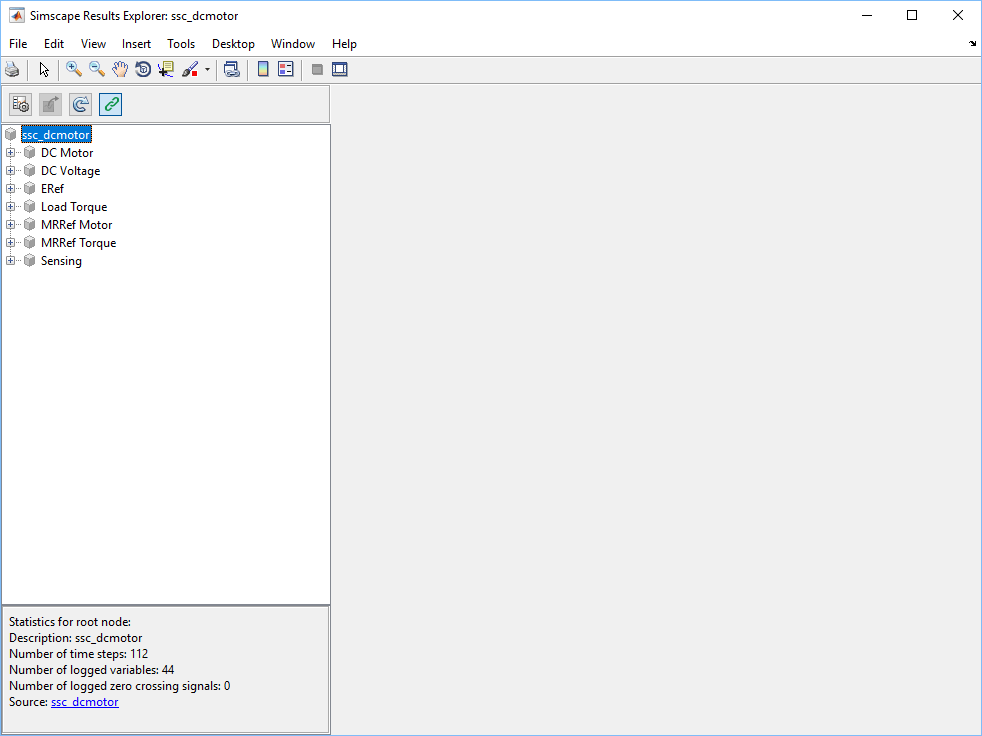Insert a legend from the toolbar

286,70
